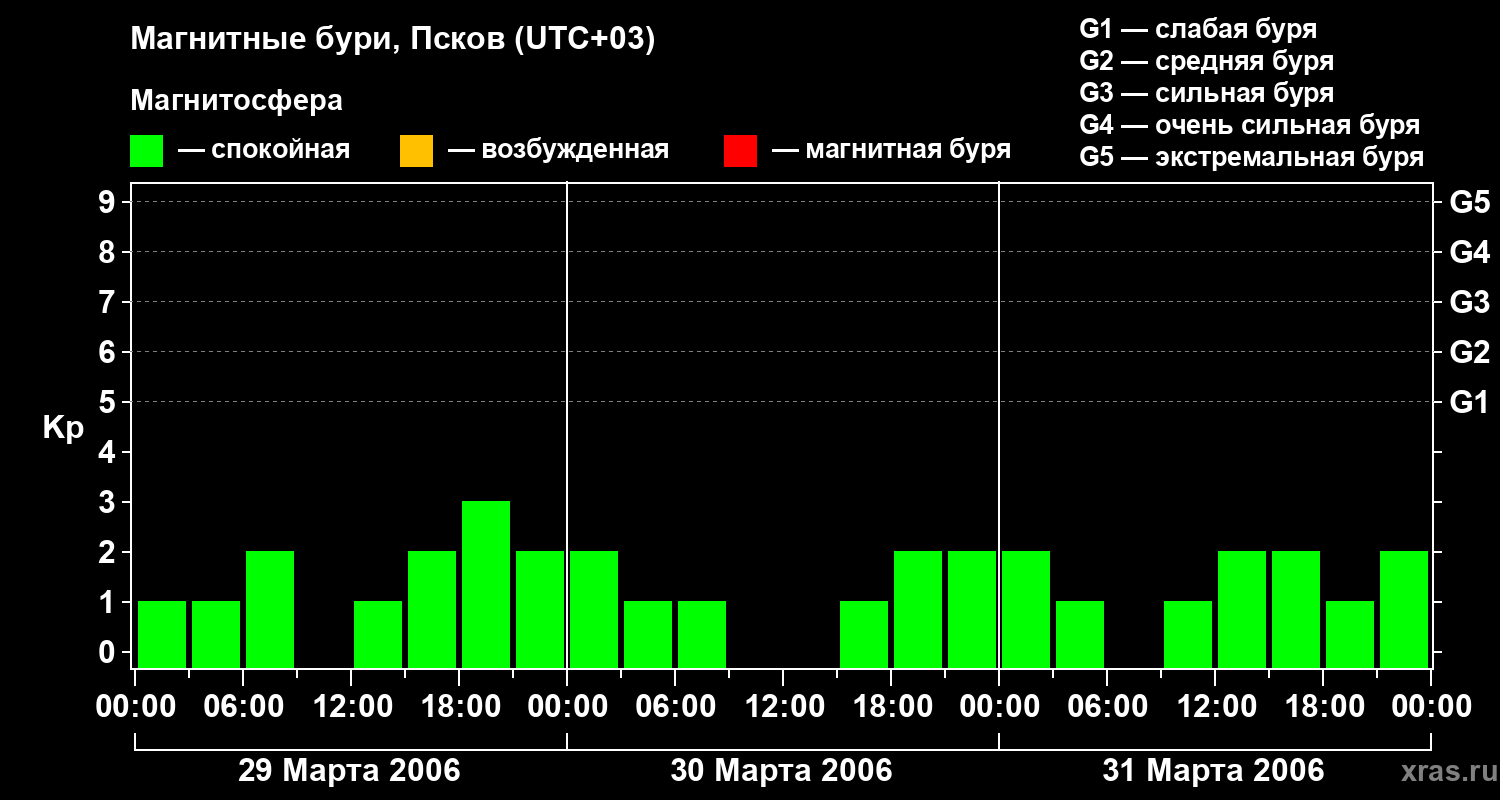Click the first '00:00' label starting 29 Марта
This screenshot has width=1500, height=800.
point(135,707)
